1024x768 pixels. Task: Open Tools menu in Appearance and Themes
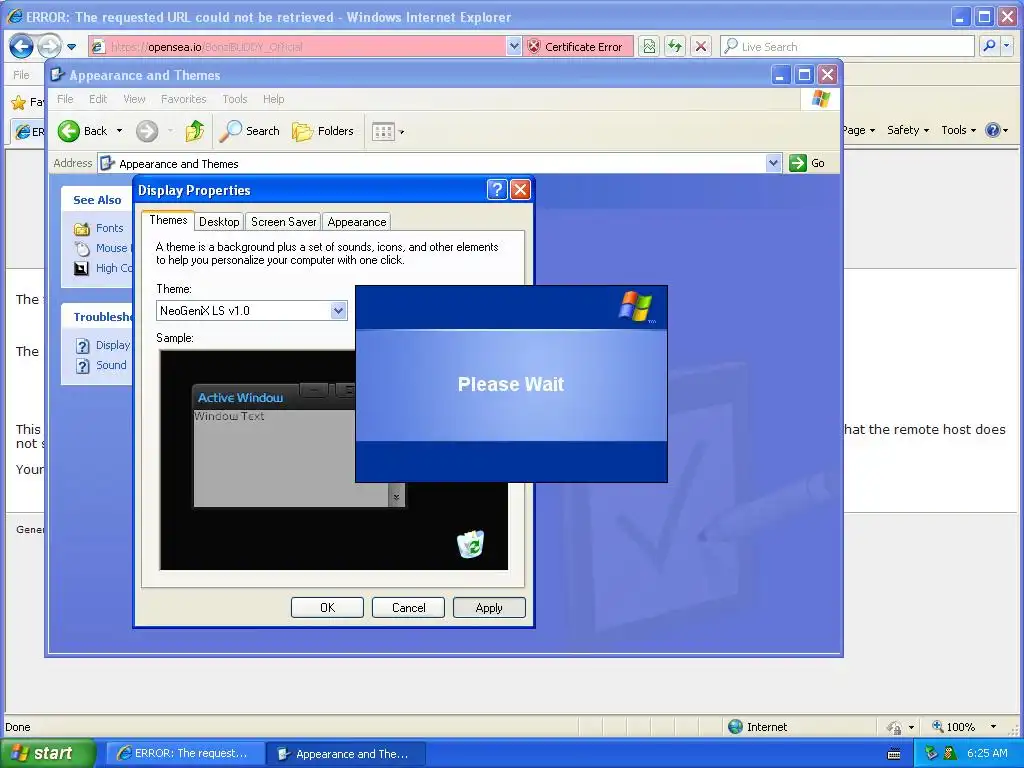click(x=234, y=99)
